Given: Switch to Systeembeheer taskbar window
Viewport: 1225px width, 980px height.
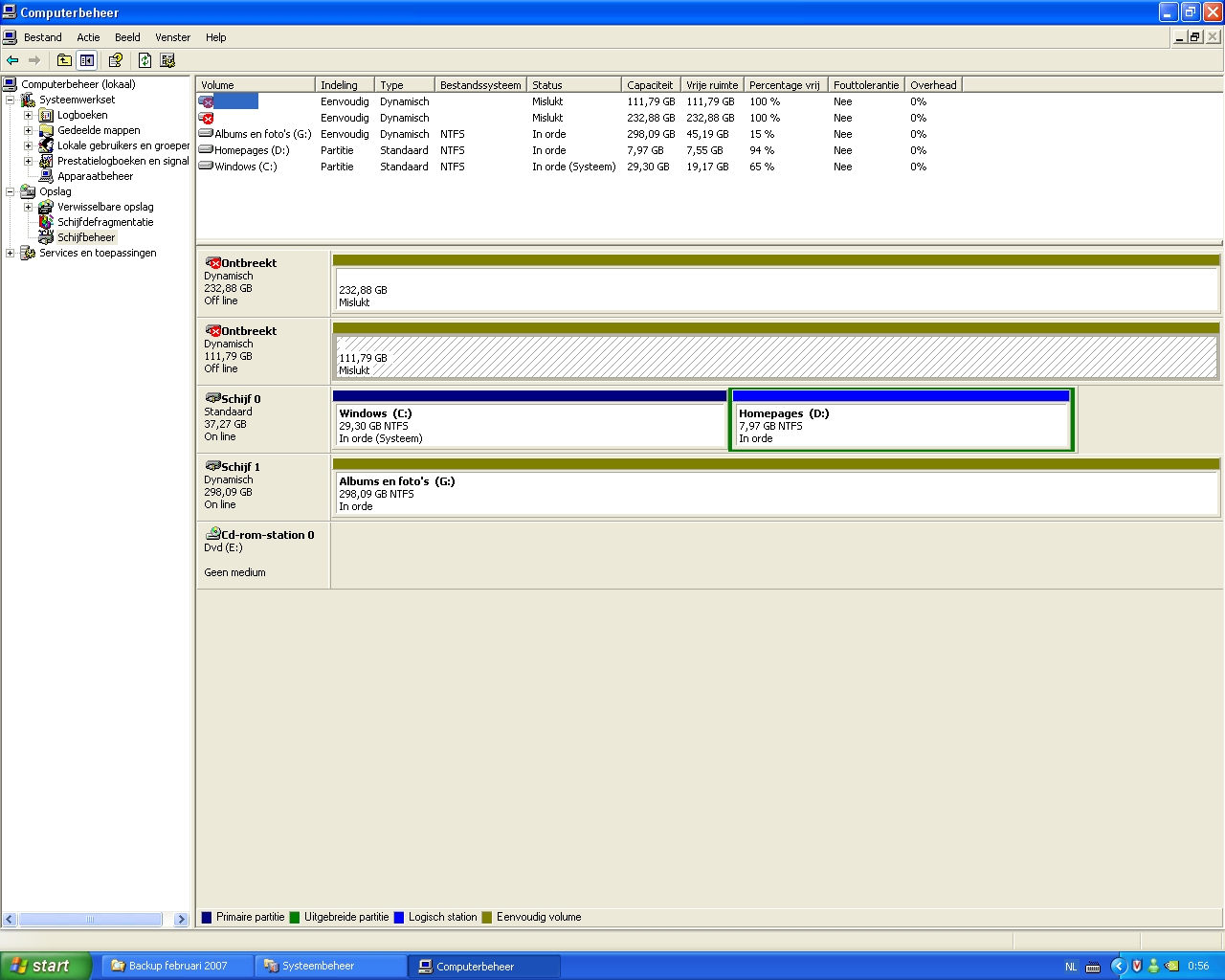Looking at the screenshot, I should [331, 966].
